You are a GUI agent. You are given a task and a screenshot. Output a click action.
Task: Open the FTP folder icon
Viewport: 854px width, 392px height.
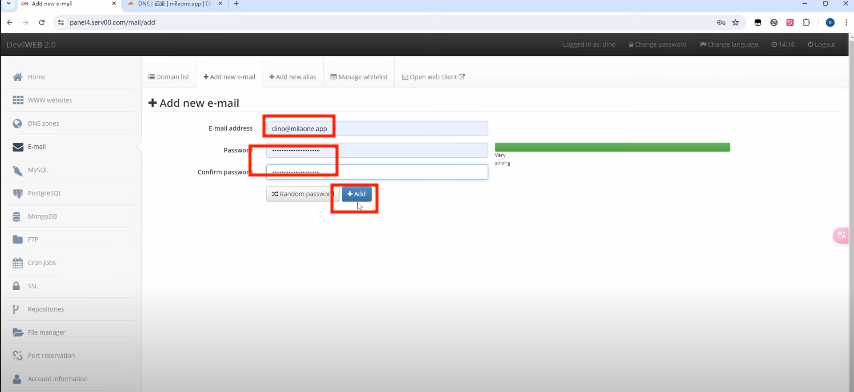click(x=17, y=240)
